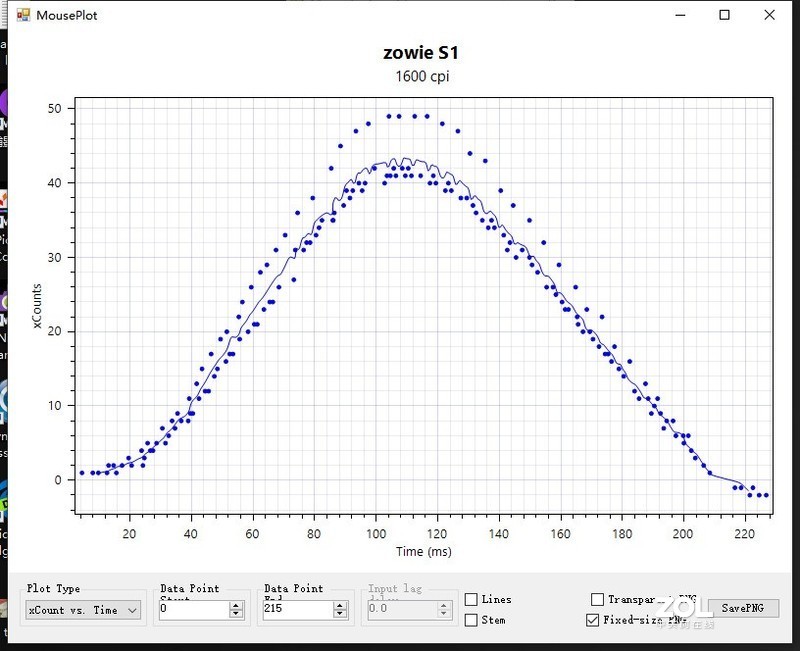Decrease the Data Point End value
Image resolution: width=800 pixels, height=651 pixels.
[340, 614]
